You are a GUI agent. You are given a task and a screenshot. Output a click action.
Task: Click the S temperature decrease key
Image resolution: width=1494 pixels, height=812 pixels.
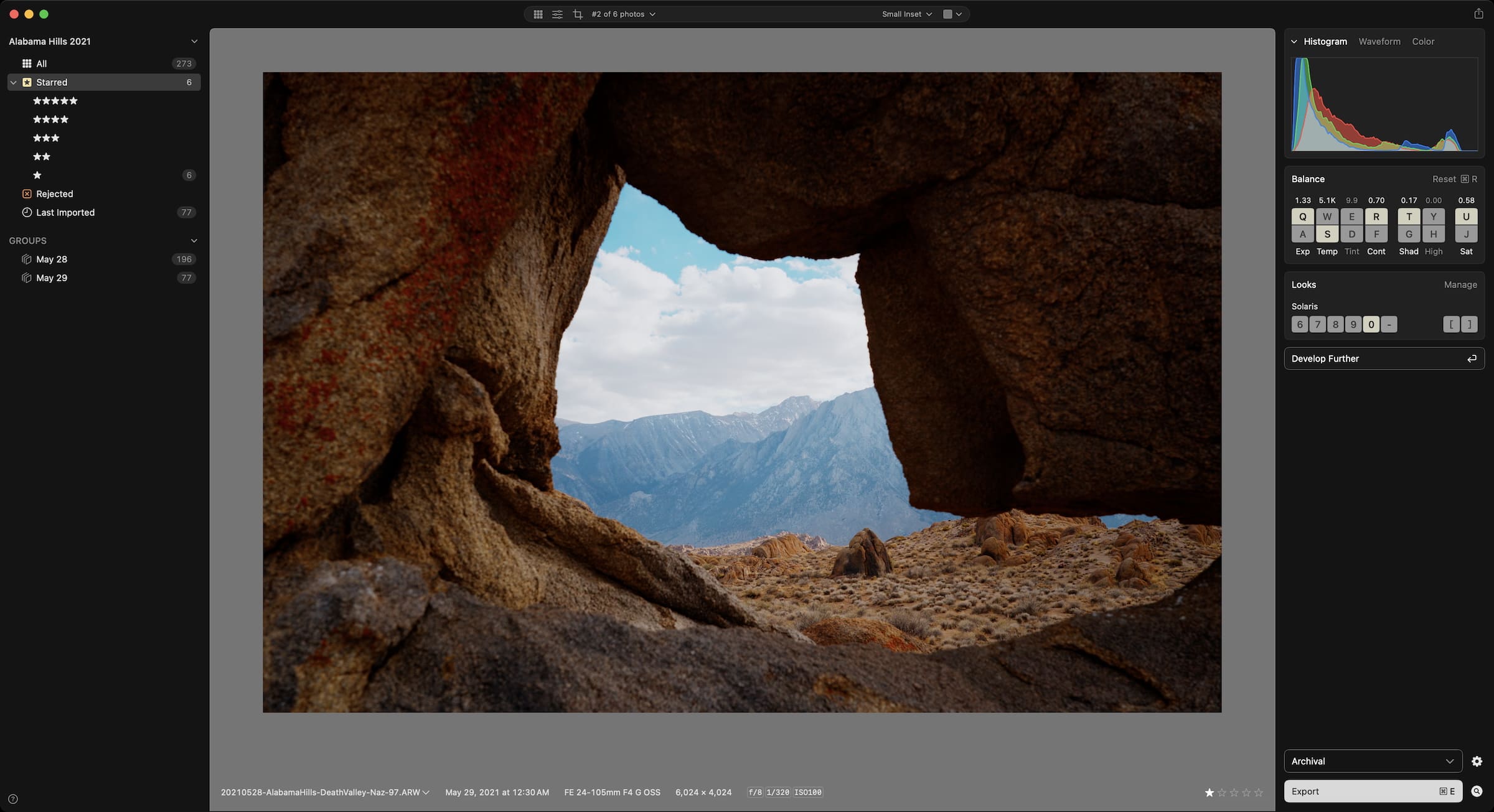click(1327, 234)
